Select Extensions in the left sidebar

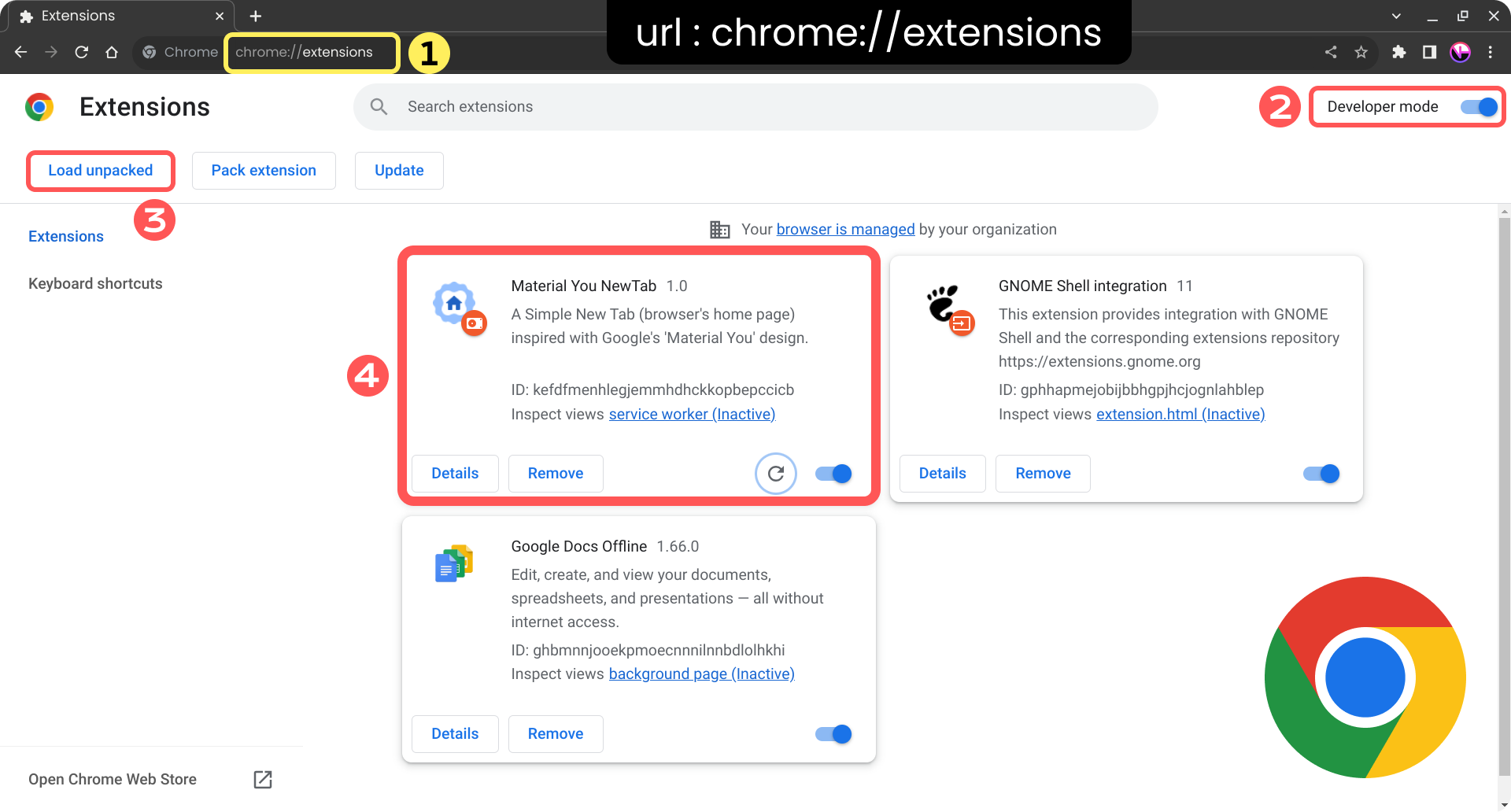(66, 237)
